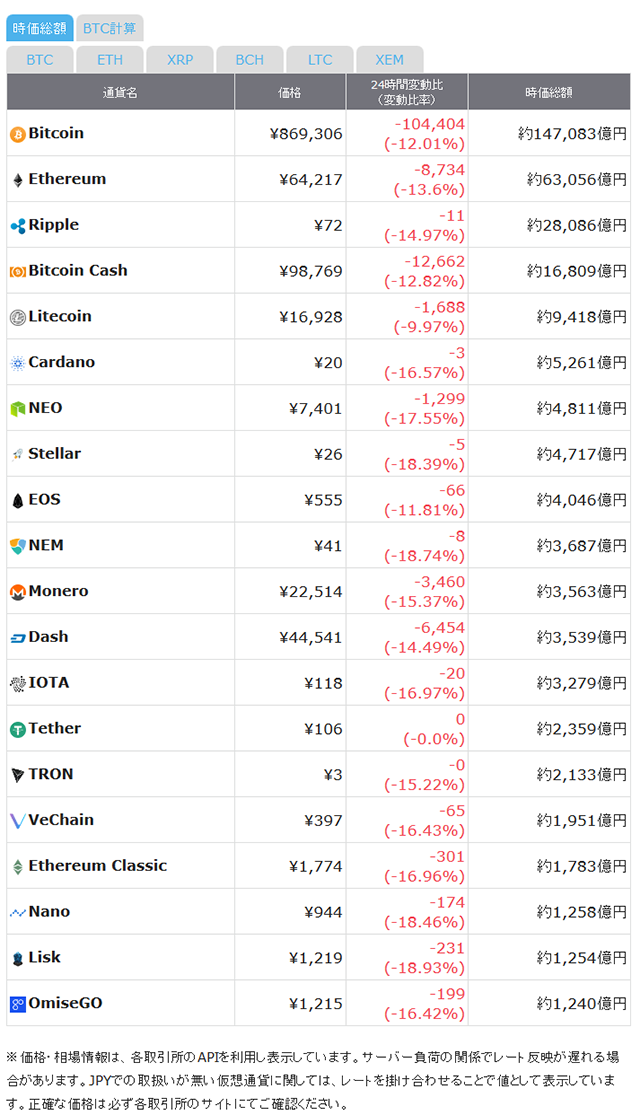This screenshot has width=640, height=1115.
Task: Click the Tether green icon
Action: pyautogui.click(x=17, y=730)
